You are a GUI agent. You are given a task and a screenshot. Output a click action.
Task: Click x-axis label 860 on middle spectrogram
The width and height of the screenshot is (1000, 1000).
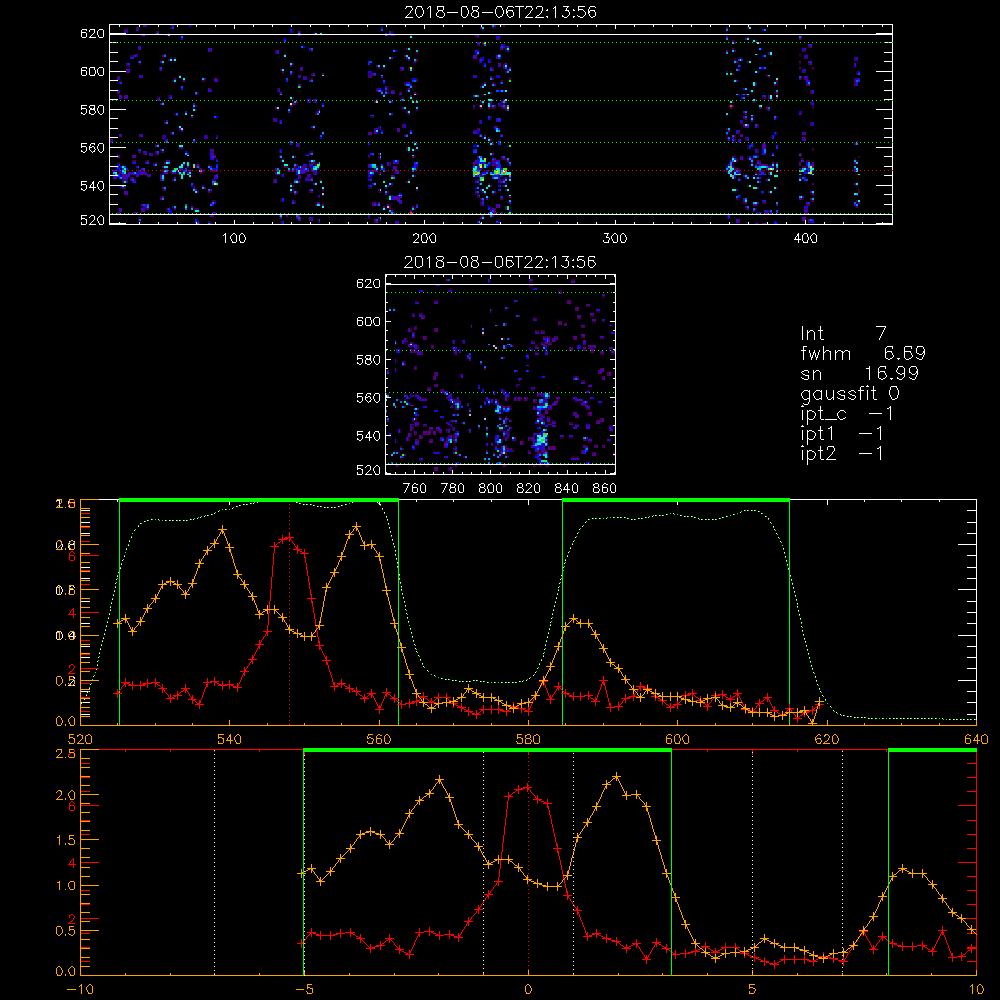605,489
